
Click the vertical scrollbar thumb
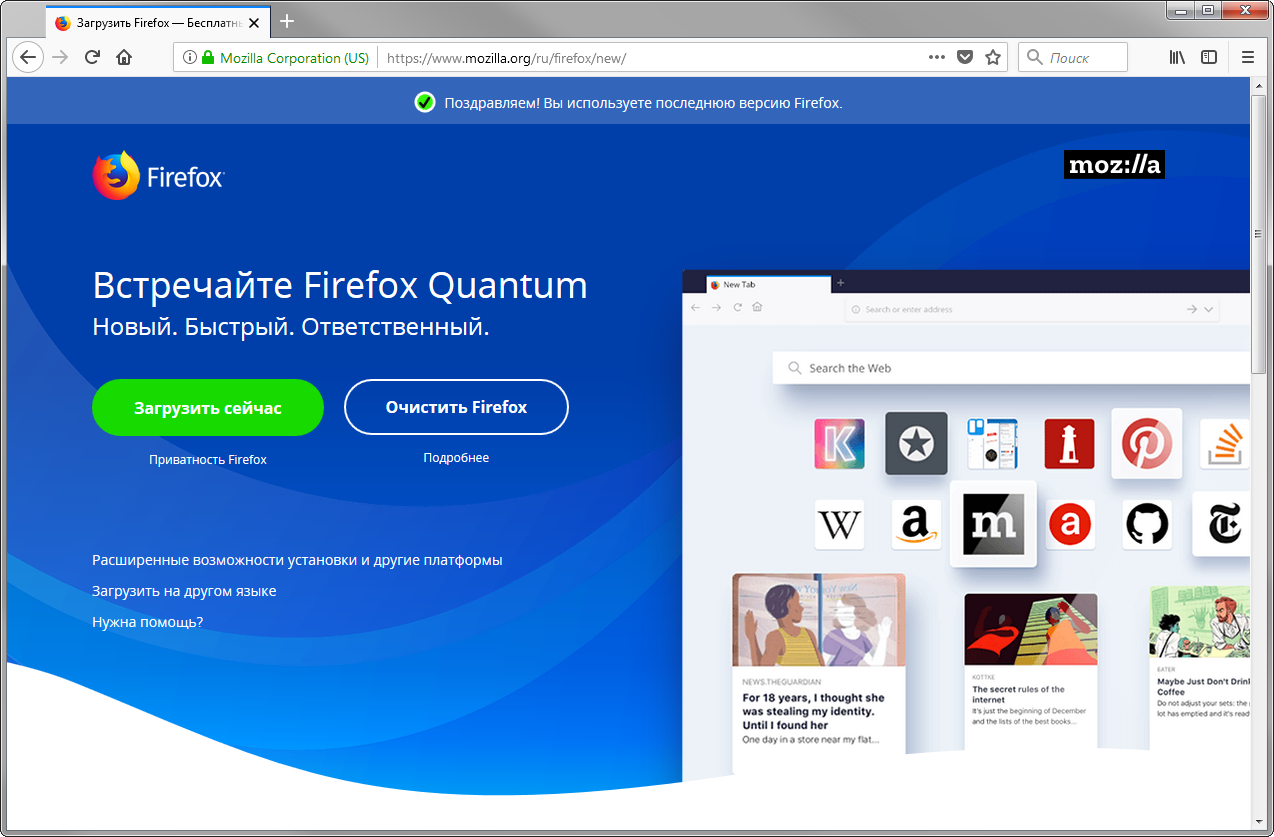click(1259, 234)
